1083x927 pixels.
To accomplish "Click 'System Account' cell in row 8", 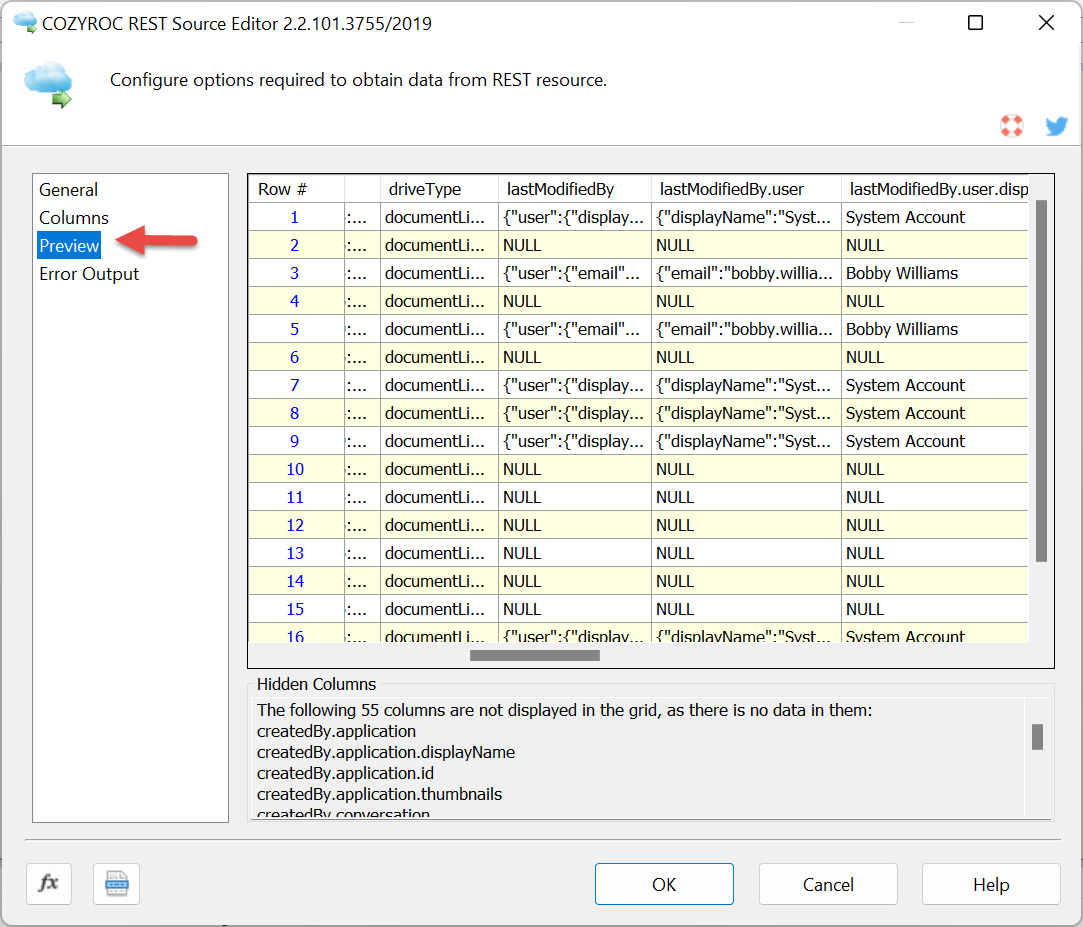I will point(935,413).
